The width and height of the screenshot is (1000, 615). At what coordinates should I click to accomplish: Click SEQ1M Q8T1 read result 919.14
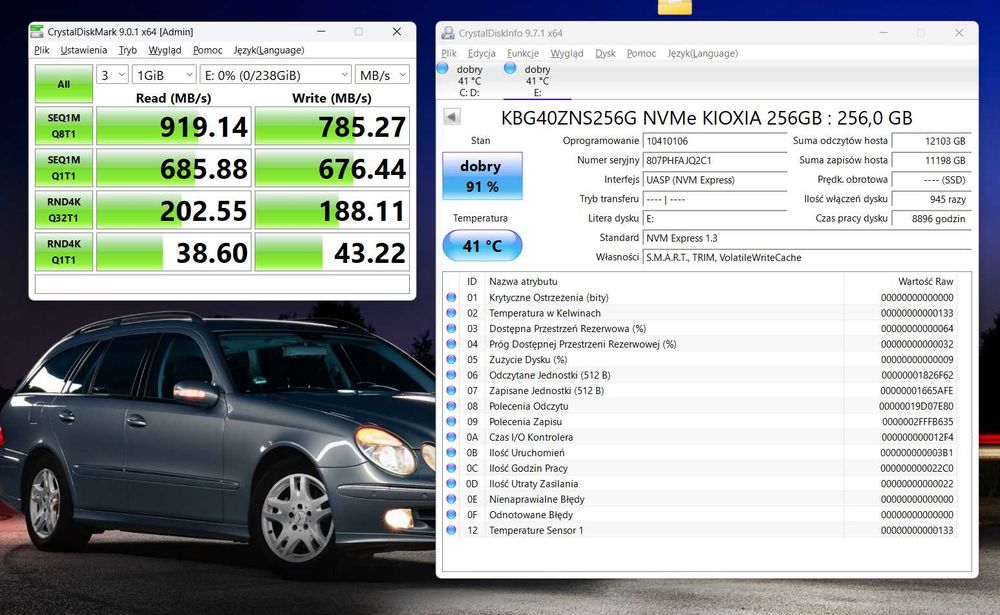click(173, 126)
